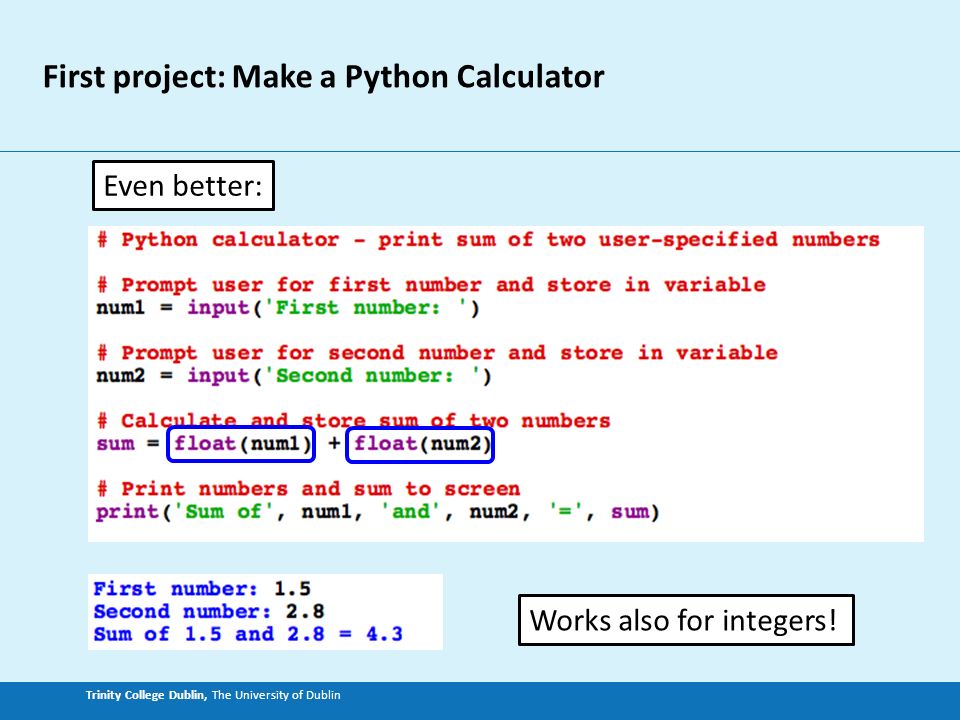The height and width of the screenshot is (720, 960).
Task: Click the output line 'Second number: 2.8'
Action: point(209,611)
